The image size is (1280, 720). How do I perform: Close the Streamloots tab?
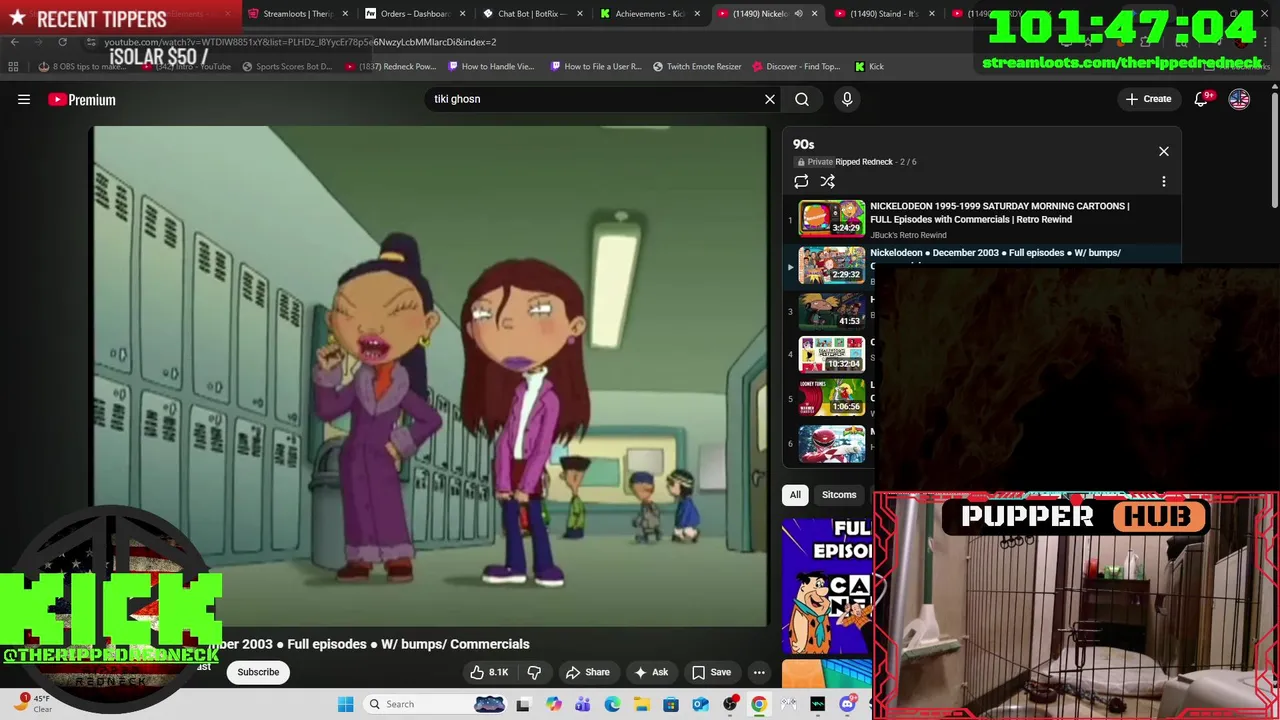coord(346,14)
